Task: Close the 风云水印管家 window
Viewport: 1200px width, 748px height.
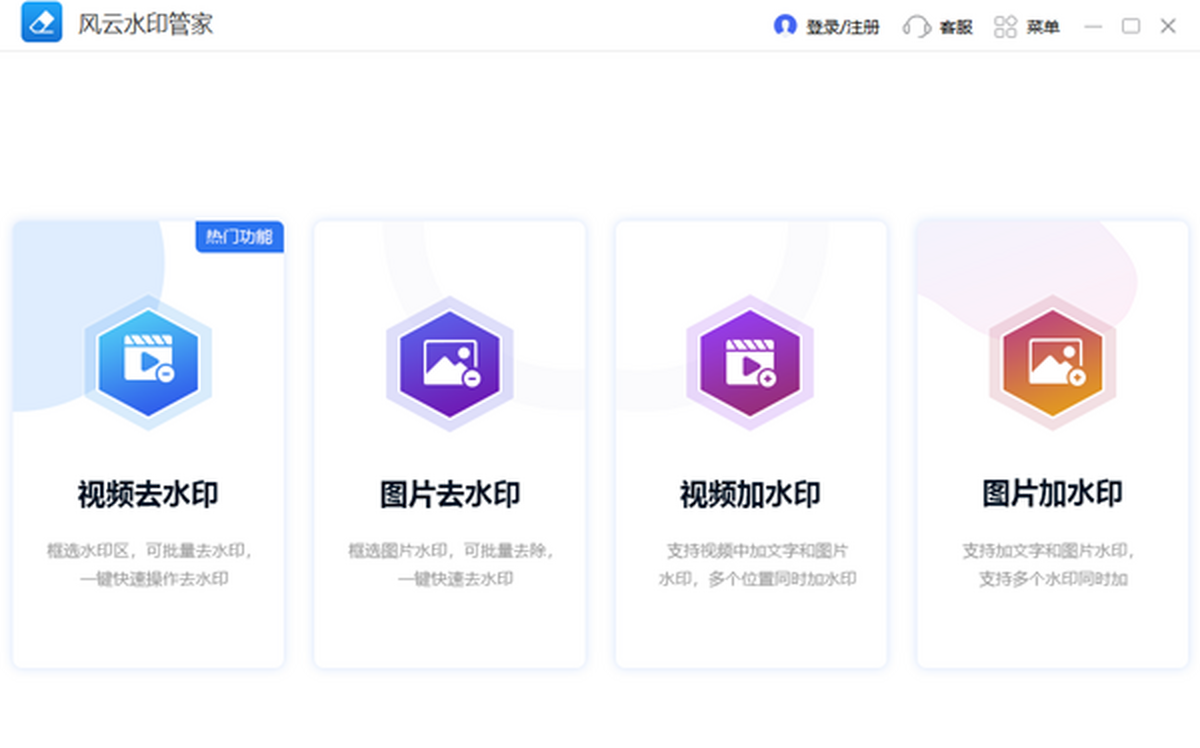Action: (1167, 27)
